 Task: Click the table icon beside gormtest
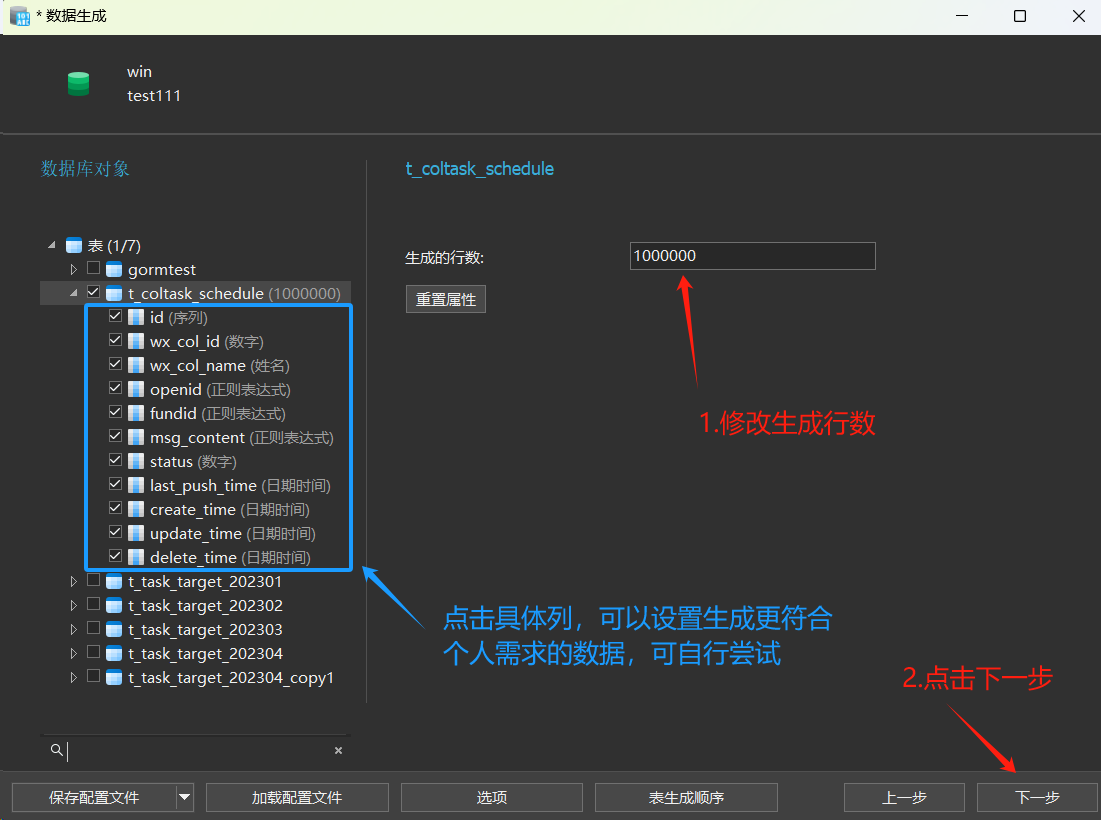tap(114, 270)
